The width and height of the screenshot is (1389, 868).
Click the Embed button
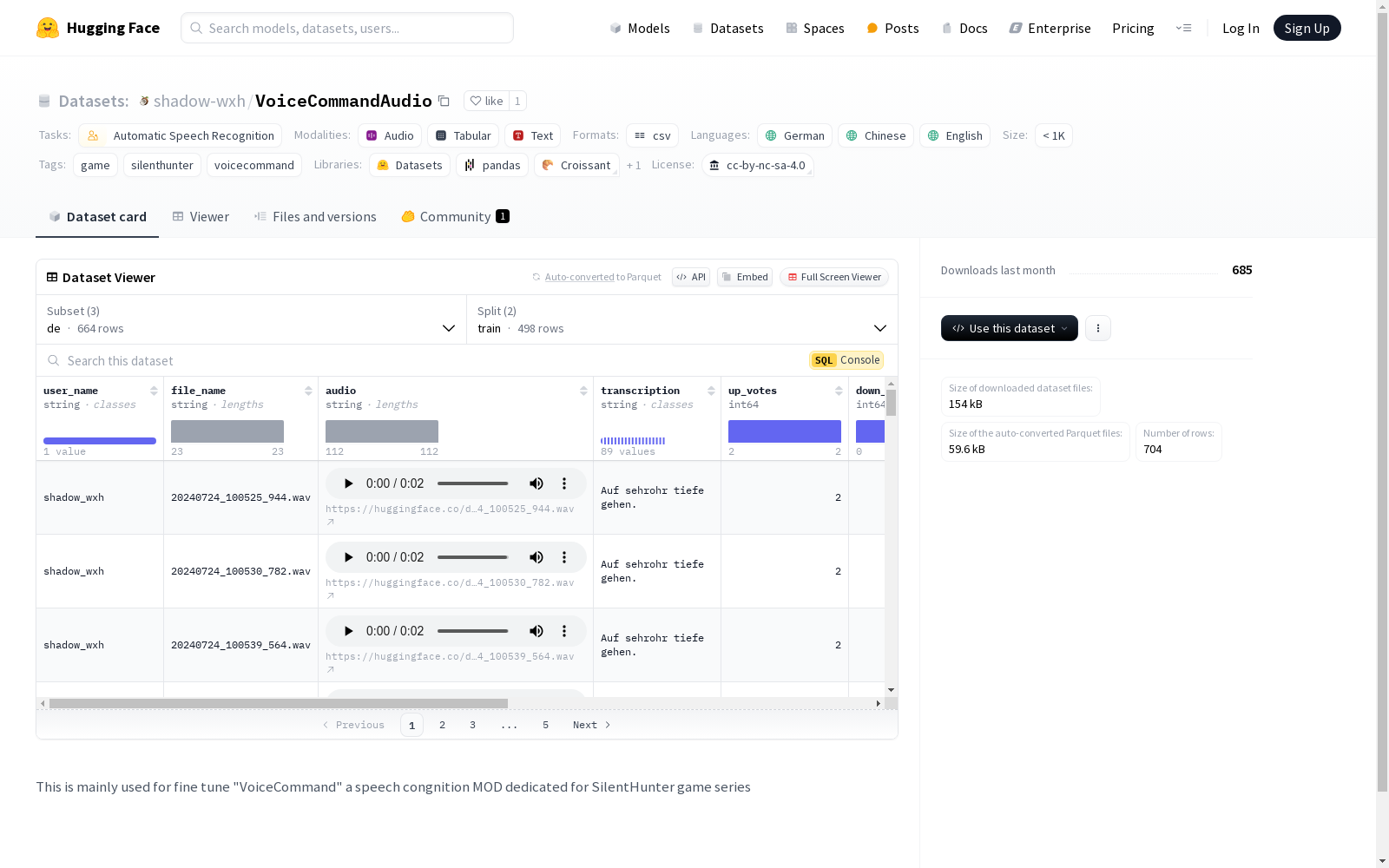pos(745,277)
